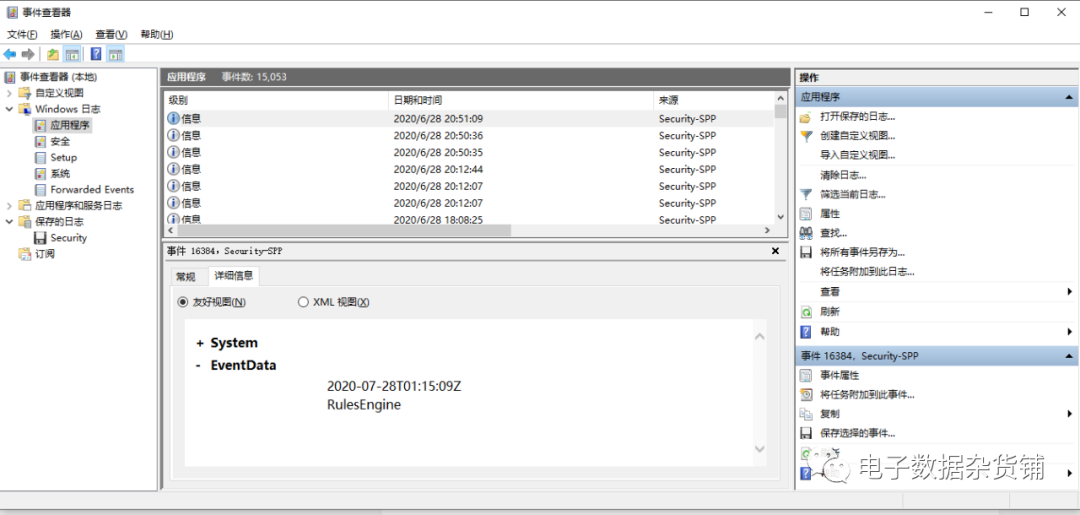This screenshot has height=515, width=1080.
Task: Click the Back arrow toolbar icon
Action: click(x=10, y=54)
